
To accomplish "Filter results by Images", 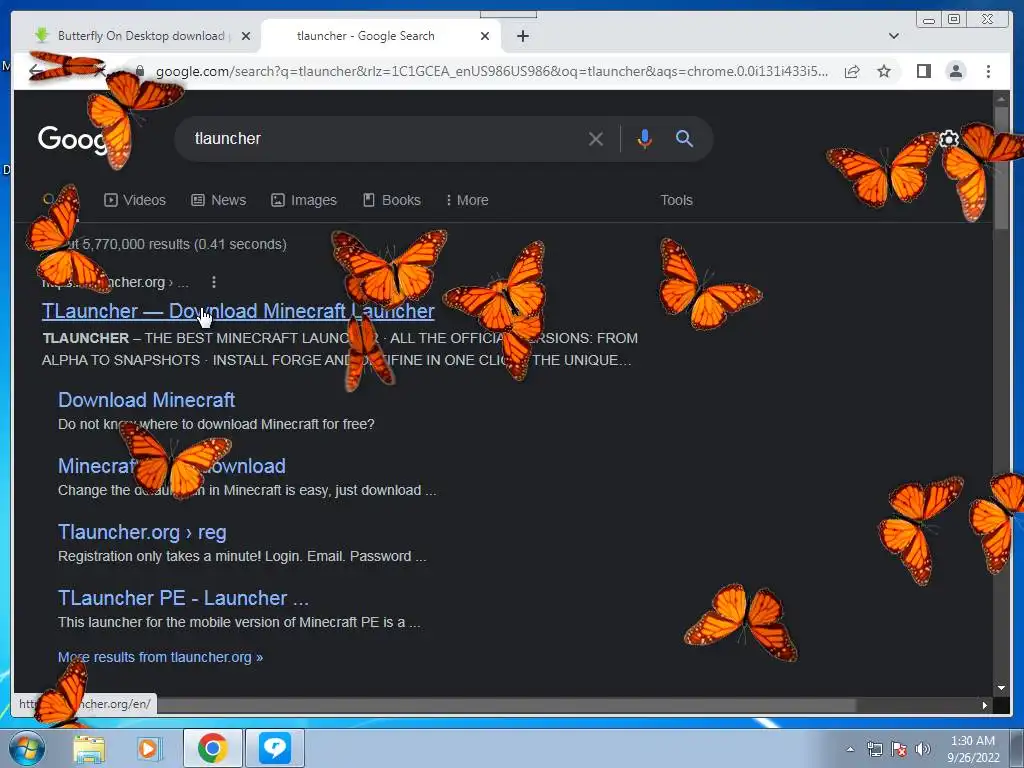I will pos(304,200).
